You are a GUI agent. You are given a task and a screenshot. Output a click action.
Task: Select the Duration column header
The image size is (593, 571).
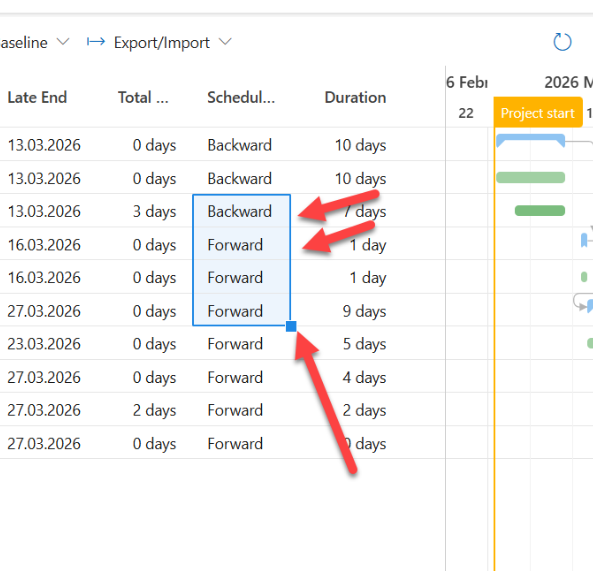click(x=355, y=98)
